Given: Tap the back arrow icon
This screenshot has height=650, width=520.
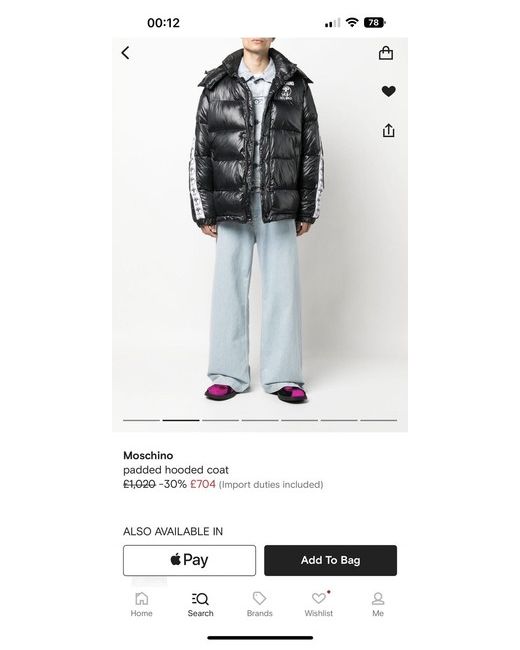Looking at the screenshot, I should tap(125, 53).
